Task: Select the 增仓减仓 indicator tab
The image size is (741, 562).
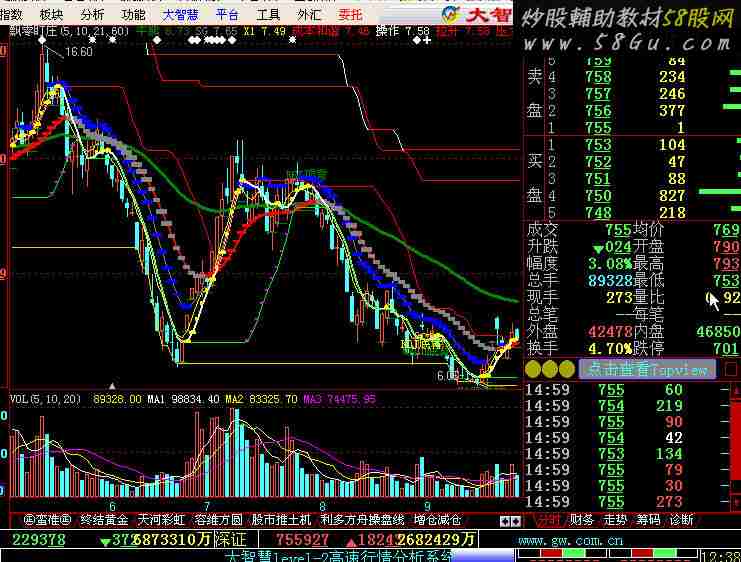Action: [x=438, y=520]
